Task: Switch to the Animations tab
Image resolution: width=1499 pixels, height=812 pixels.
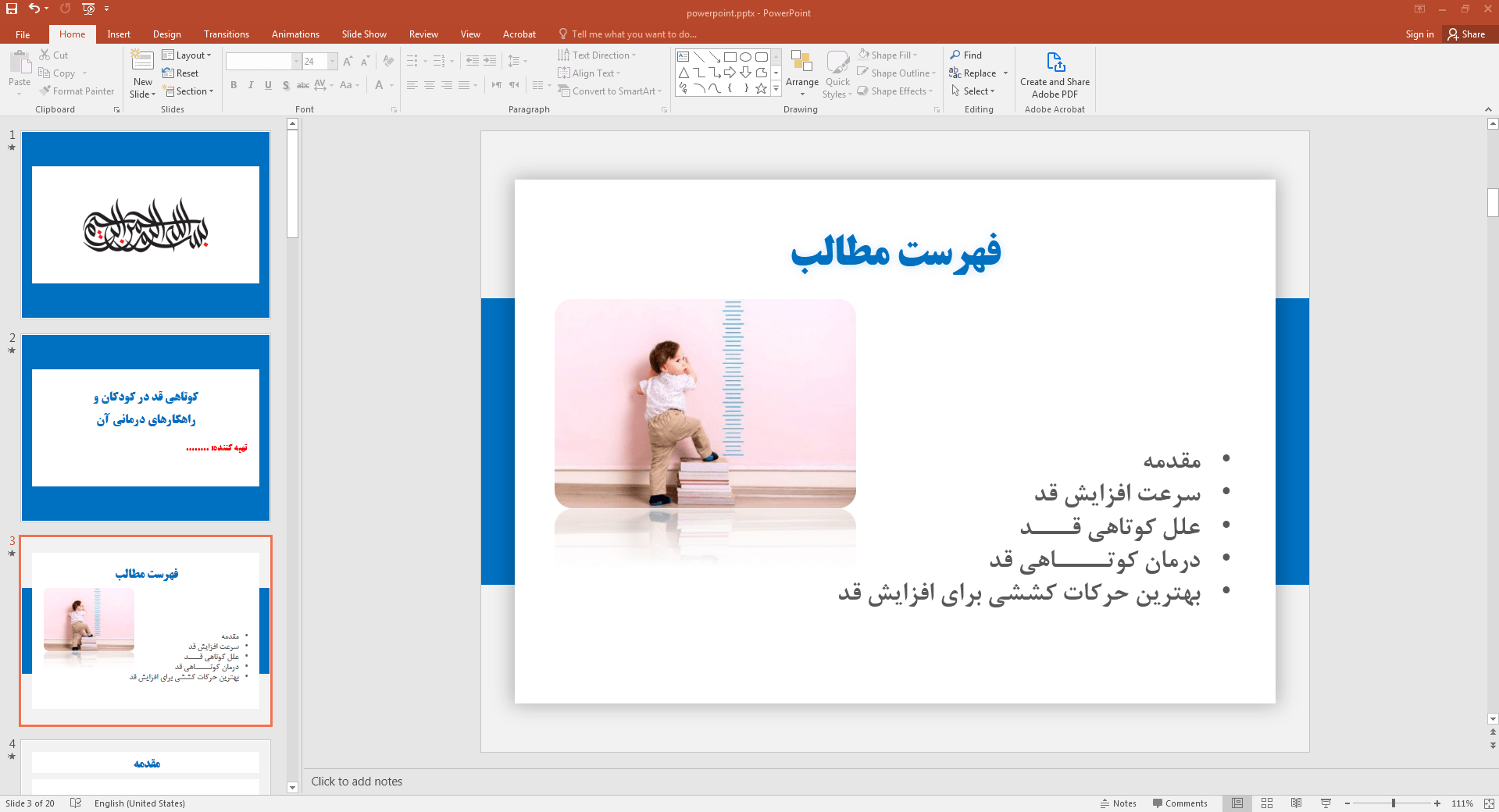Action: tap(295, 34)
